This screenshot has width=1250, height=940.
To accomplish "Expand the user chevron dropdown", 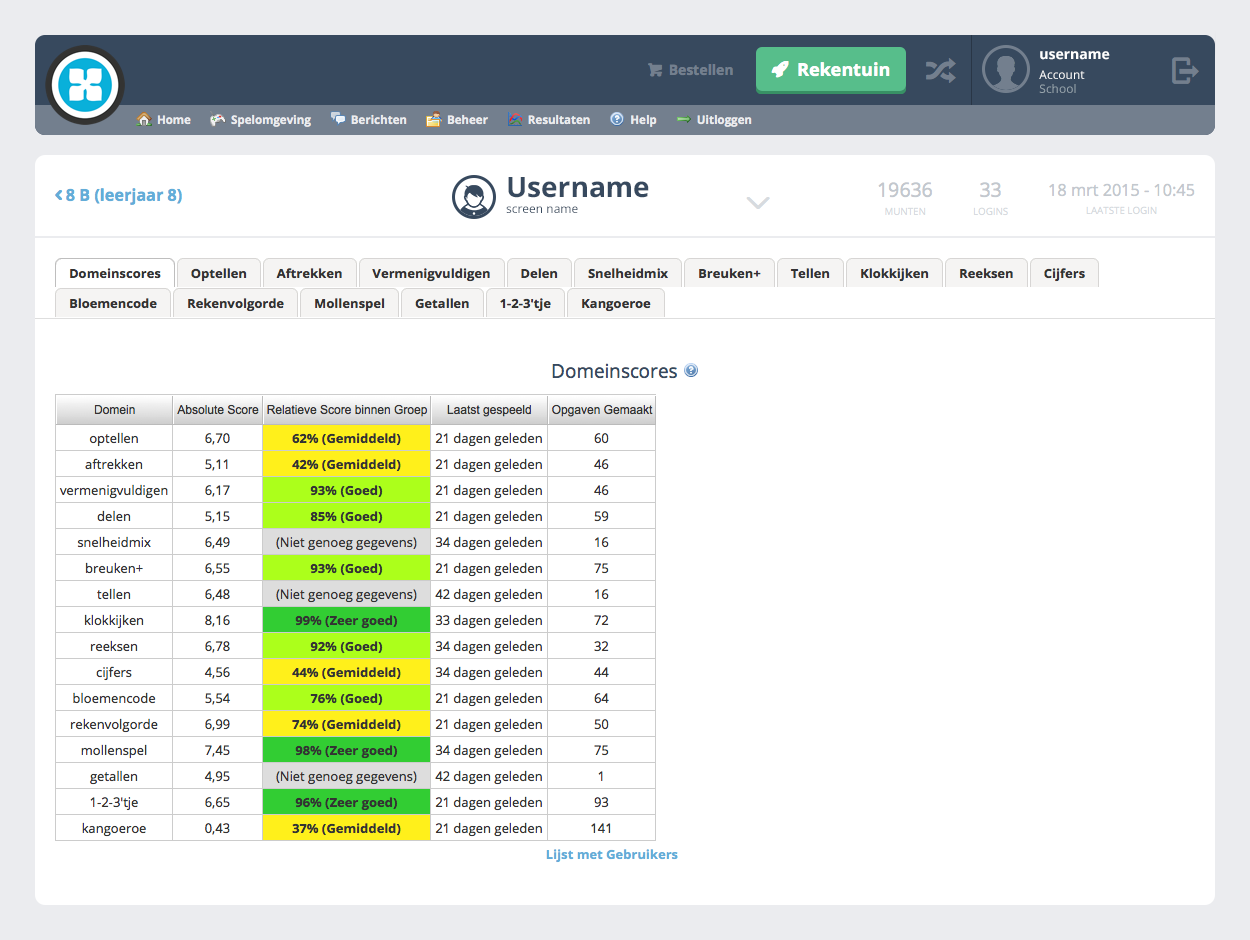I will [x=758, y=203].
